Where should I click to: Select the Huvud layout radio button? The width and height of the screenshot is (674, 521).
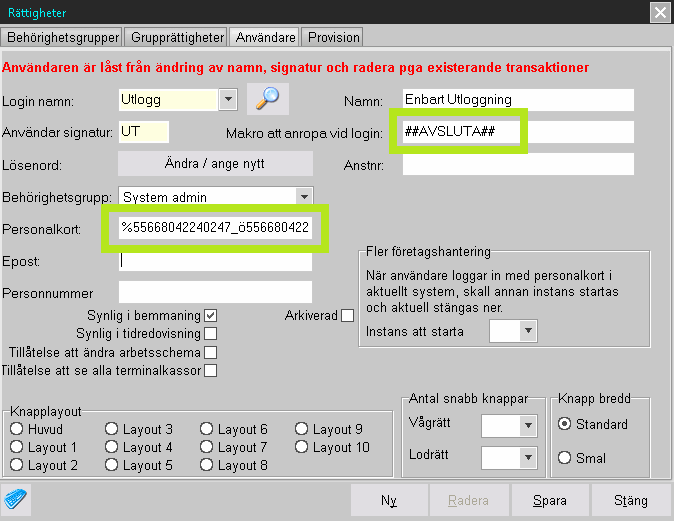click(x=16, y=429)
